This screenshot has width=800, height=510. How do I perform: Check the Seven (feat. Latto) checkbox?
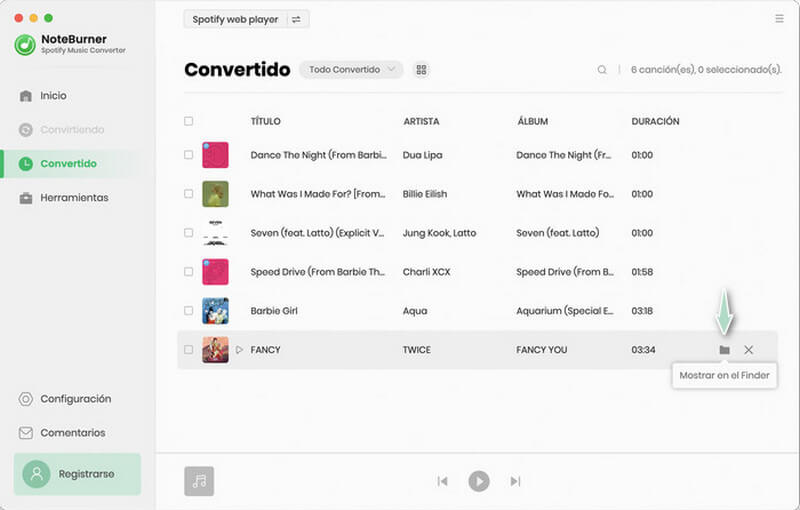(x=188, y=233)
